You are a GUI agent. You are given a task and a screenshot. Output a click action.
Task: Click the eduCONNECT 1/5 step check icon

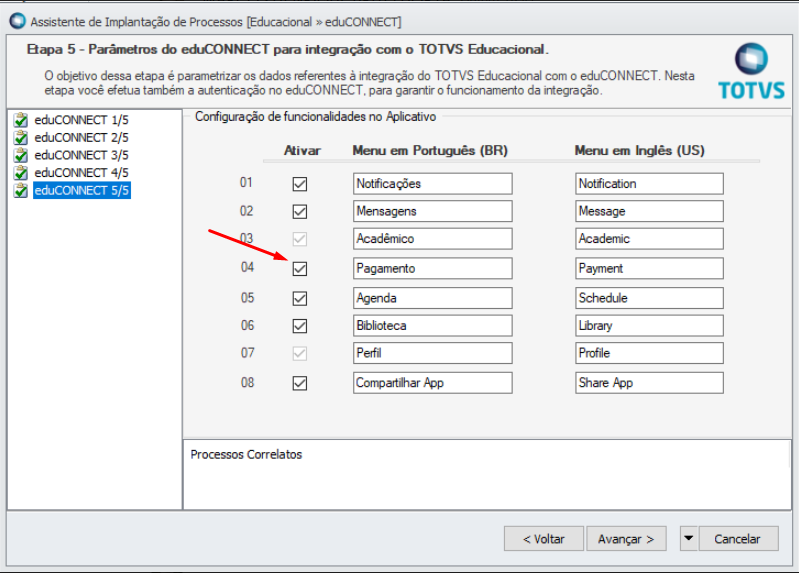[21, 120]
